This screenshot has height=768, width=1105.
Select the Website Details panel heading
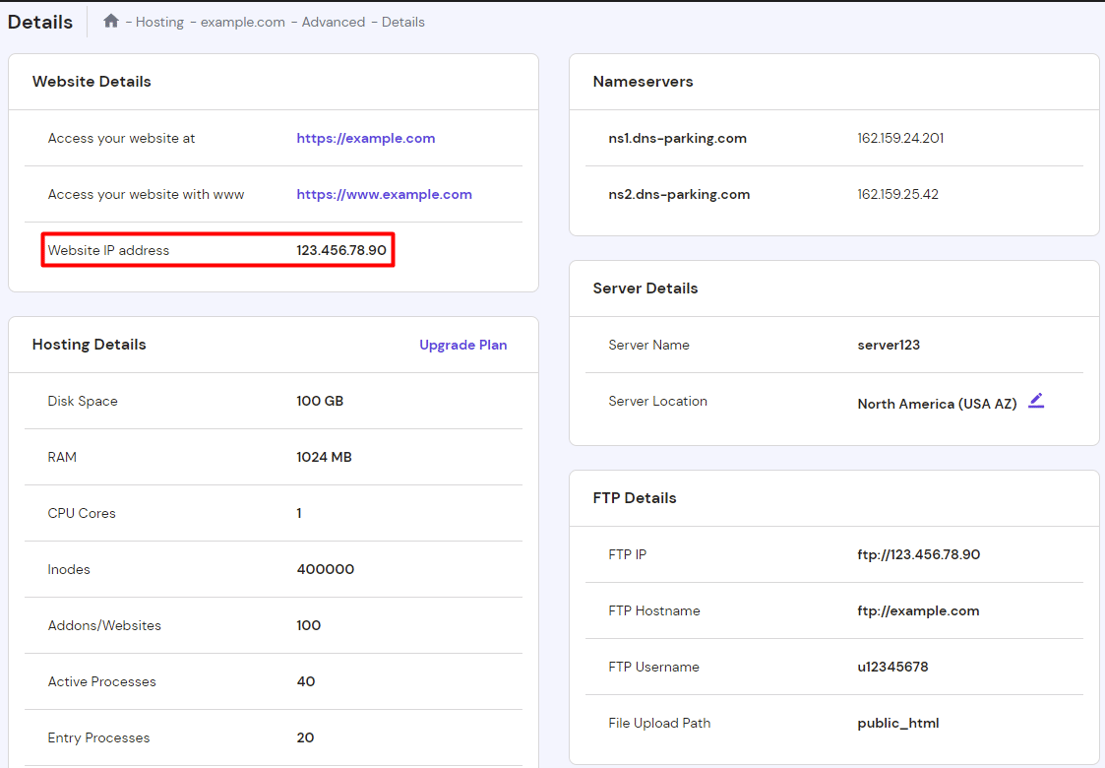(x=91, y=81)
